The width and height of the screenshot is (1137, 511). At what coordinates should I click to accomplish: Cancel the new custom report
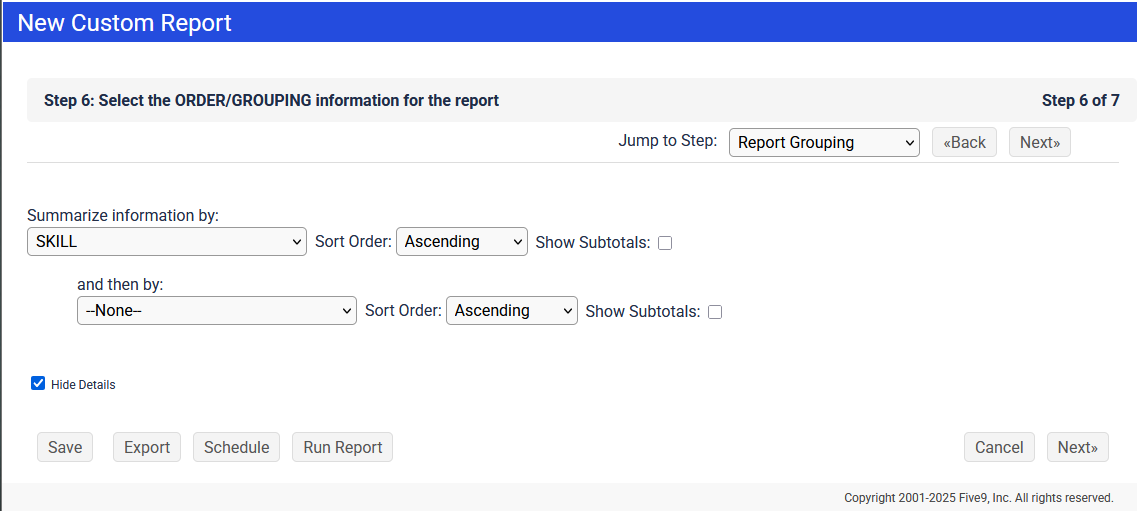[999, 447]
